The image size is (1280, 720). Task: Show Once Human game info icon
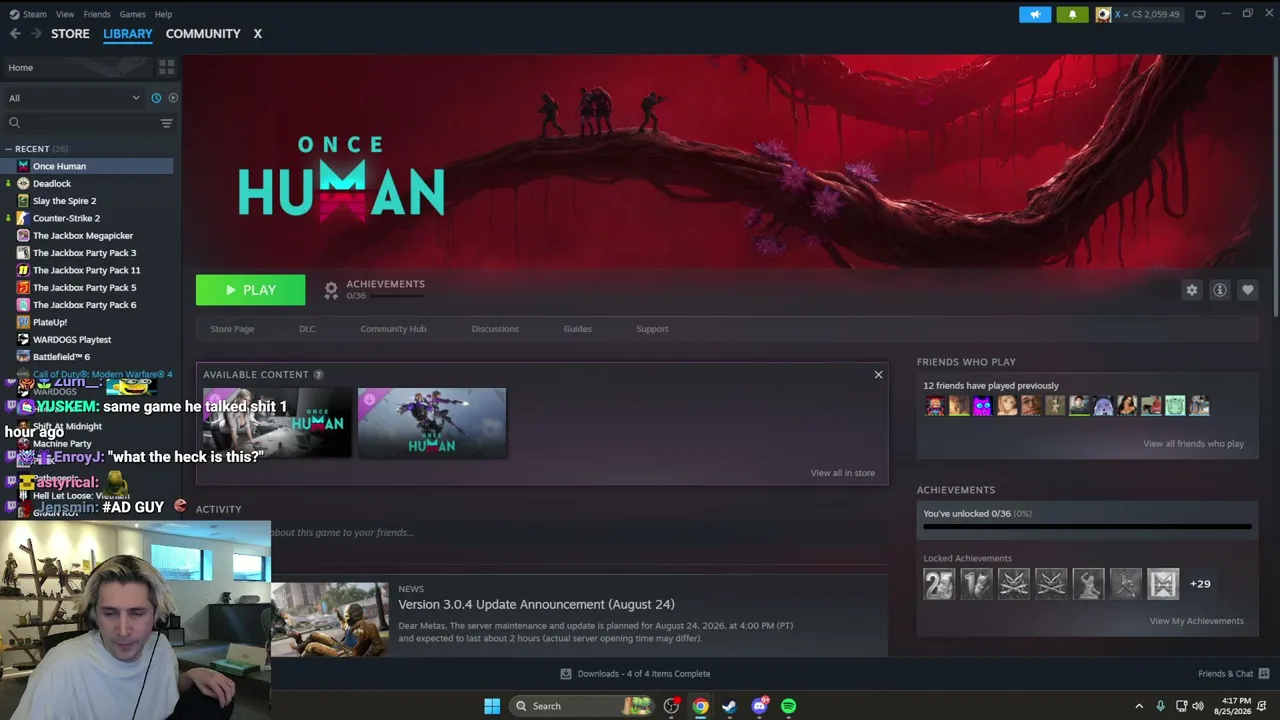1220,290
